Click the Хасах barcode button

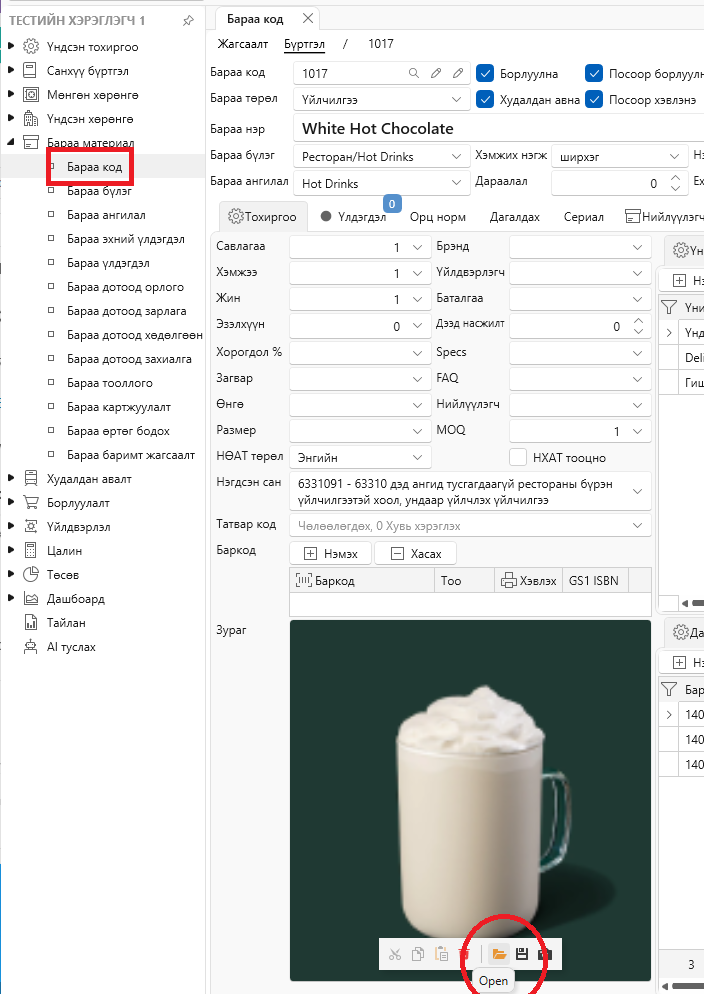[x=416, y=553]
